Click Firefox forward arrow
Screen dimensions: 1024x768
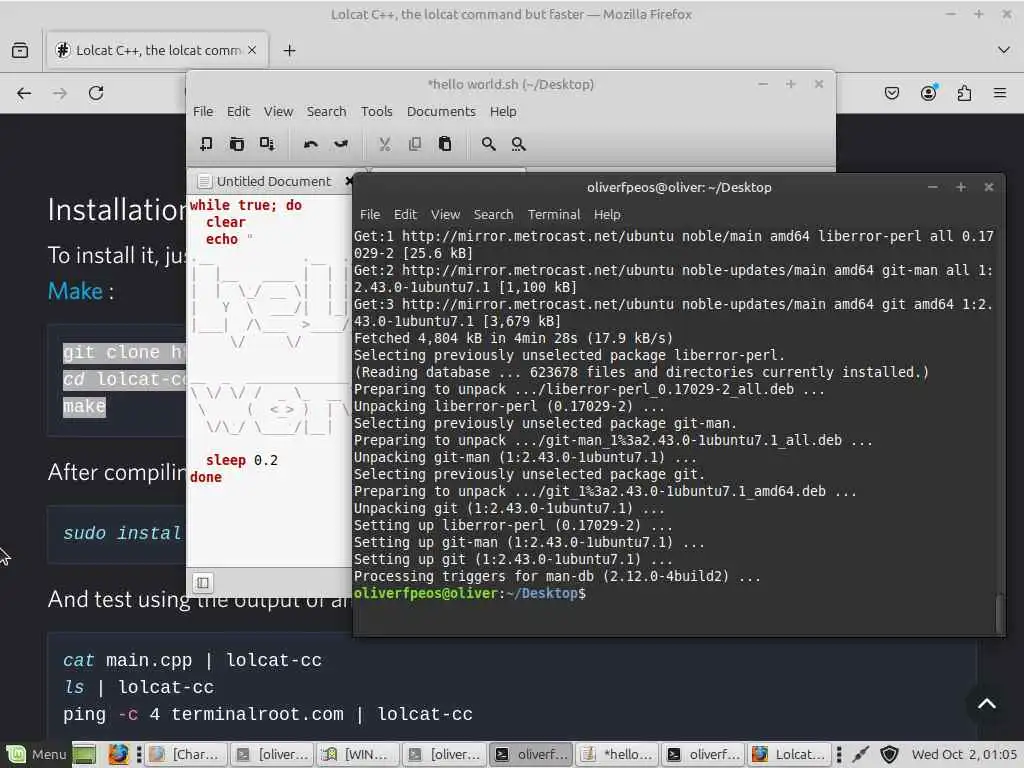click(60, 93)
